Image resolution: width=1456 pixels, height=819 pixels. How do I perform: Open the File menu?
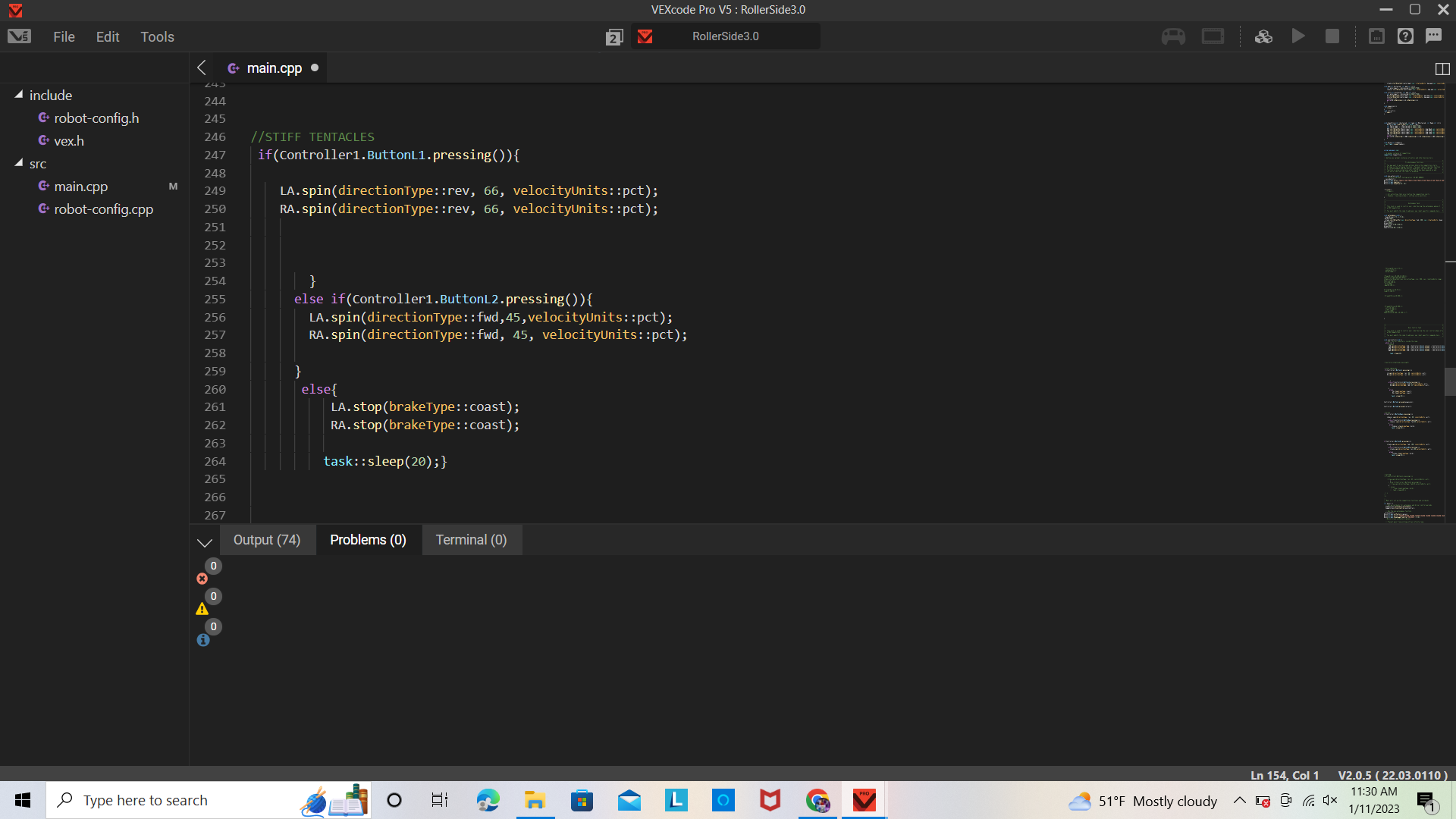click(64, 36)
